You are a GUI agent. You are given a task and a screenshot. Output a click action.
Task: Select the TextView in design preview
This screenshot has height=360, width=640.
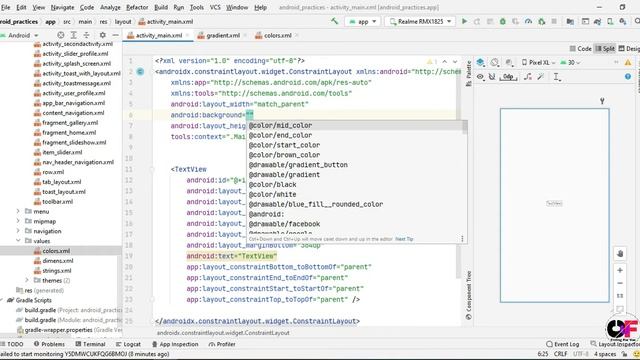[554, 203]
